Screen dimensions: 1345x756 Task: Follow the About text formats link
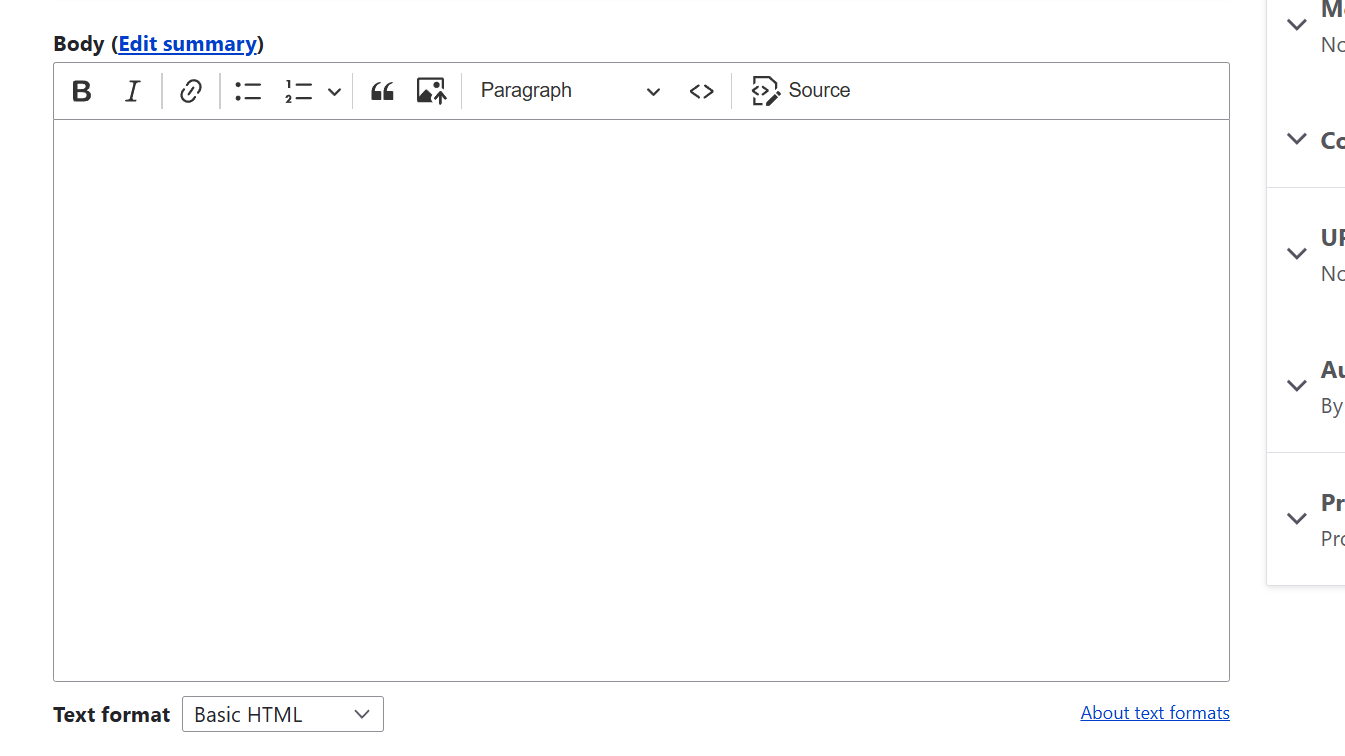[1155, 712]
